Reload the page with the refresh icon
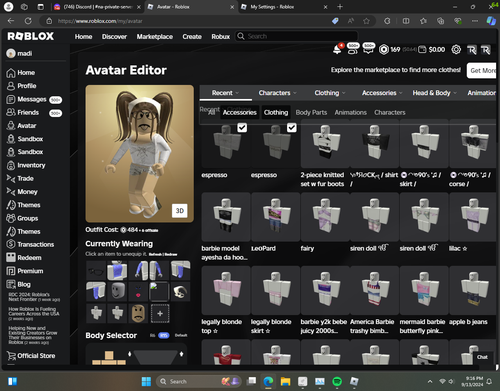This screenshot has height=391, width=500. coord(28,21)
